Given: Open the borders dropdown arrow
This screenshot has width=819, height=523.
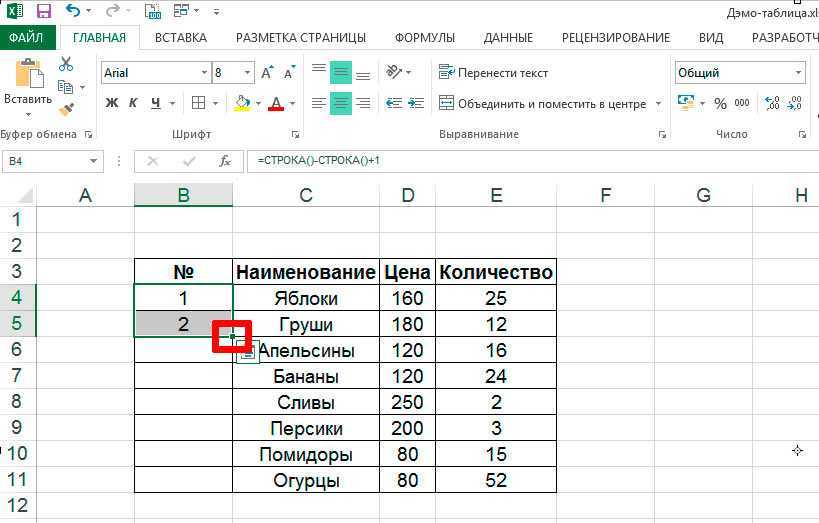Looking at the screenshot, I should (215, 103).
